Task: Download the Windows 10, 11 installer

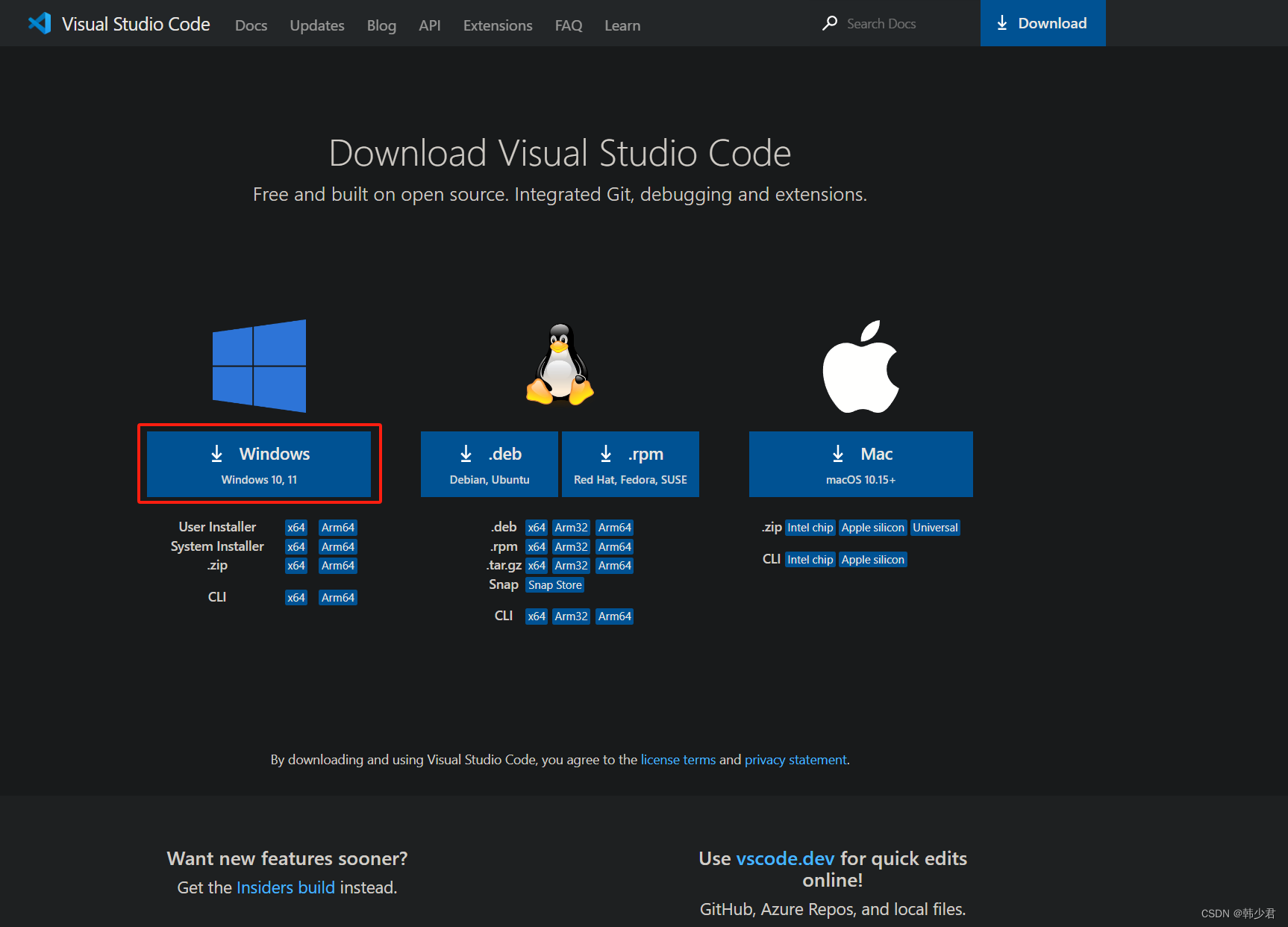Action: tap(259, 464)
